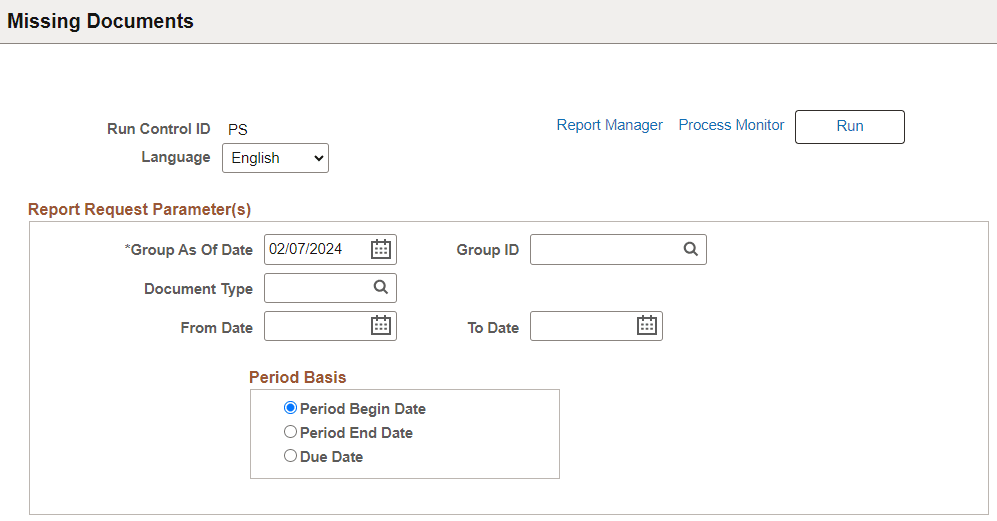The height and width of the screenshot is (521, 997).
Task: Open the From Date calendar icon
Action: point(381,326)
